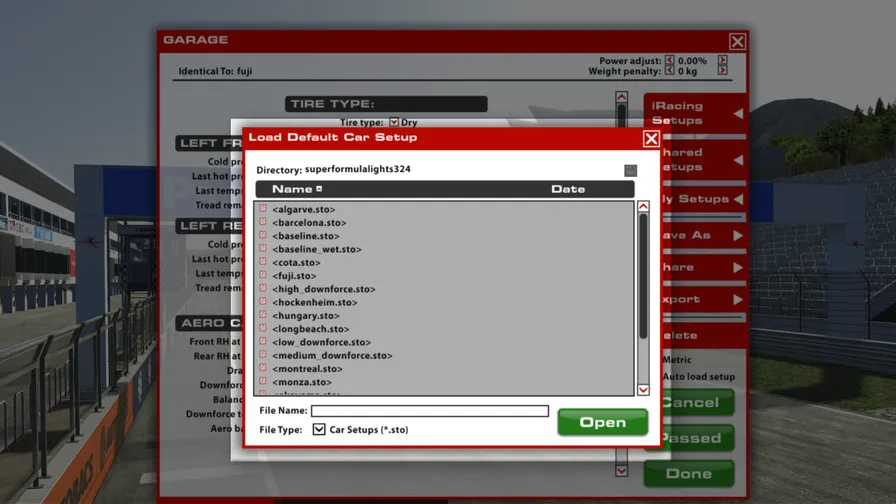Open the Save As option in Garage
Screen dimensions: 896x504
pyautogui.click(x=704, y=235)
